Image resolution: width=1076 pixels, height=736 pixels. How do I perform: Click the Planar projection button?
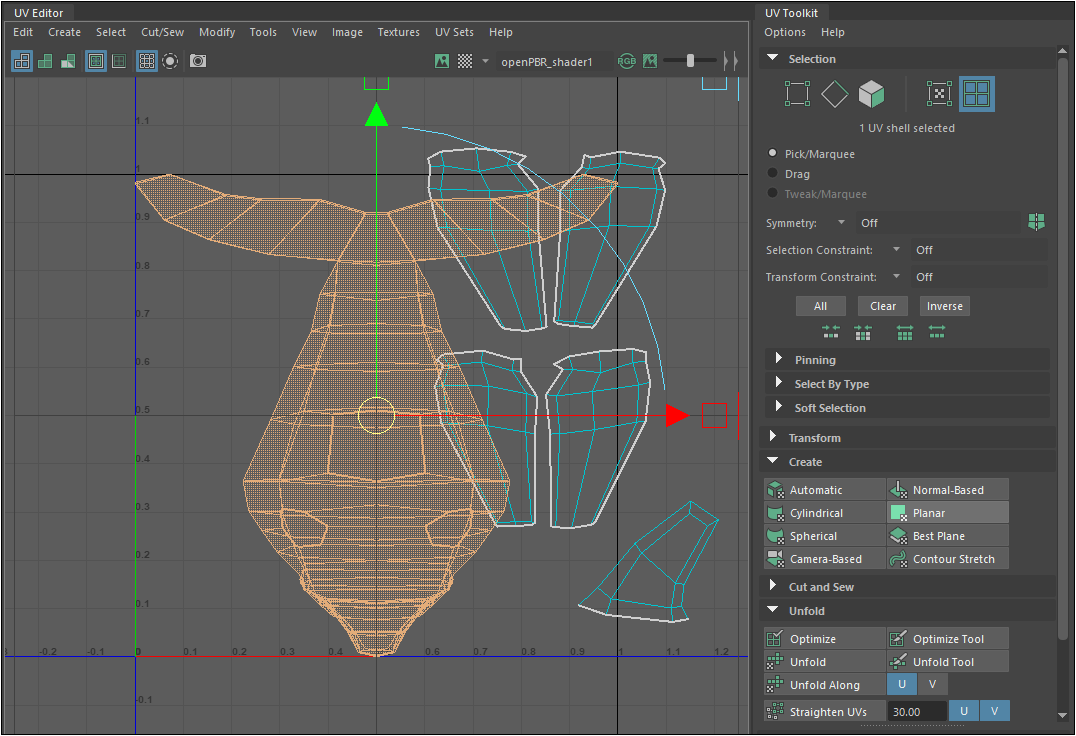947,513
